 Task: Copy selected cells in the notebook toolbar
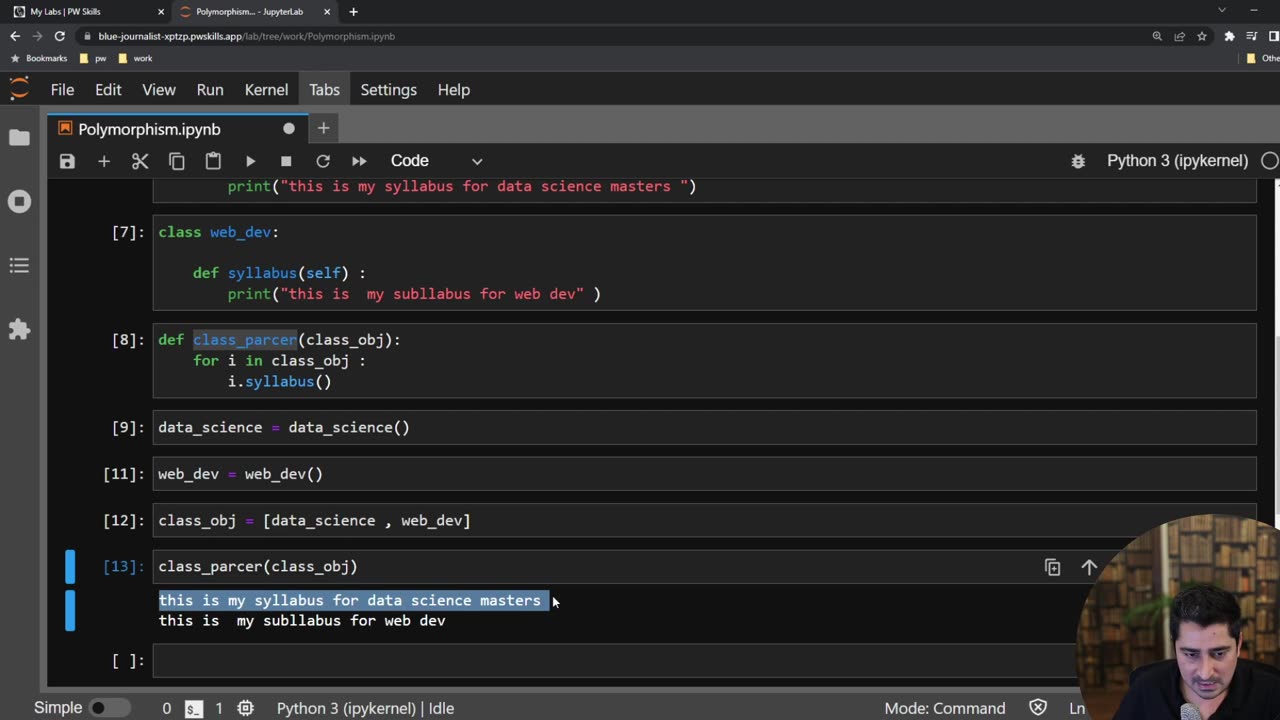click(x=177, y=161)
